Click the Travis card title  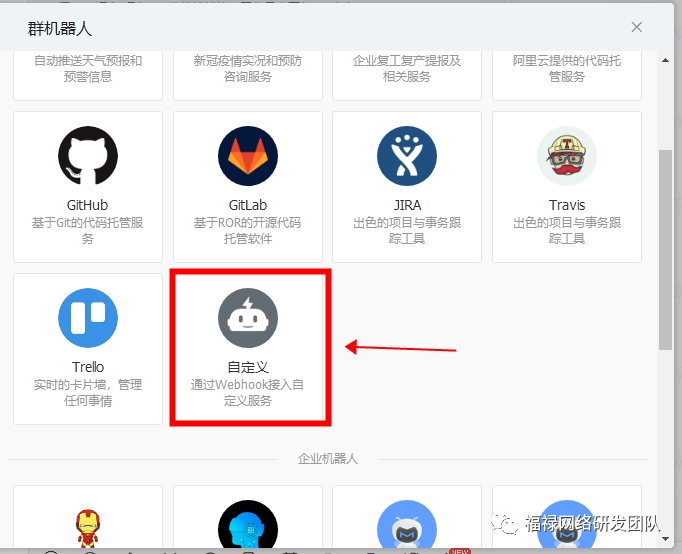(x=567, y=205)
